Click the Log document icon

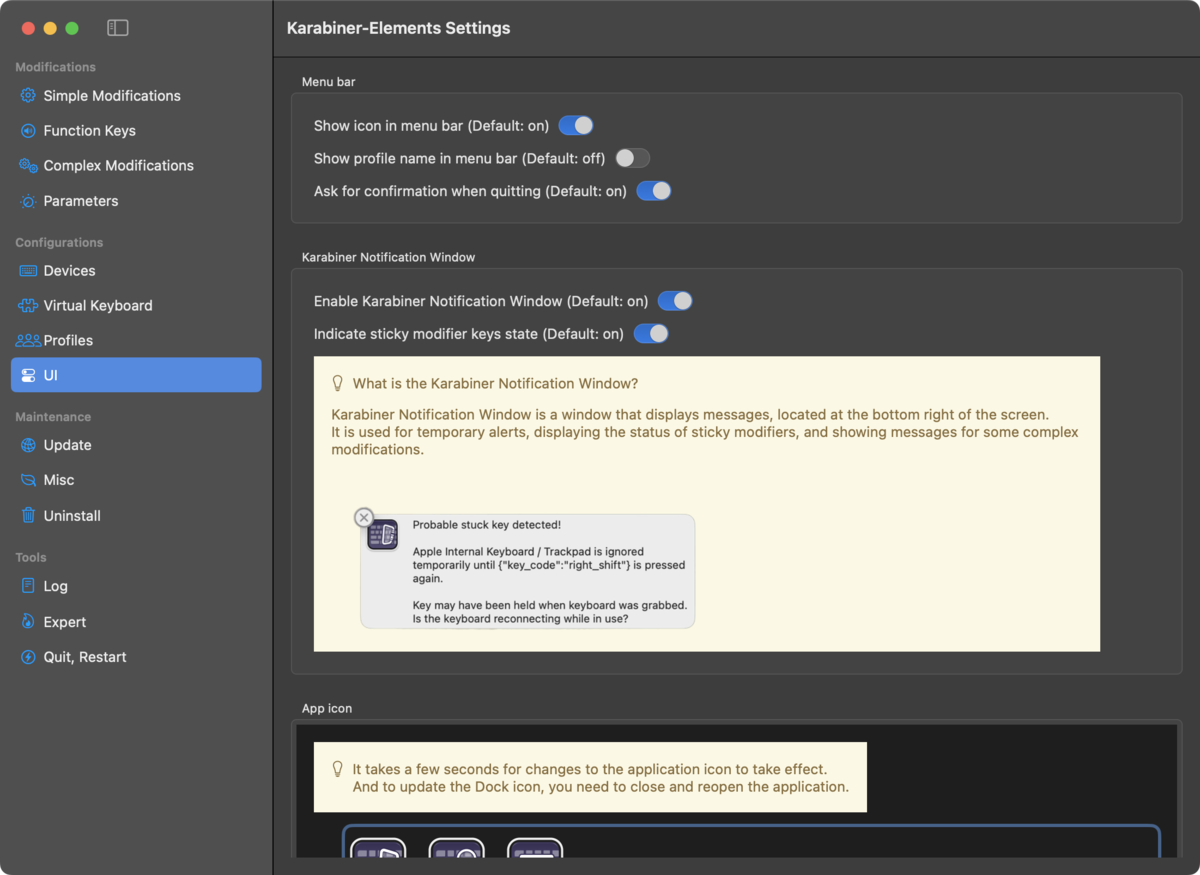pos(28,586)
